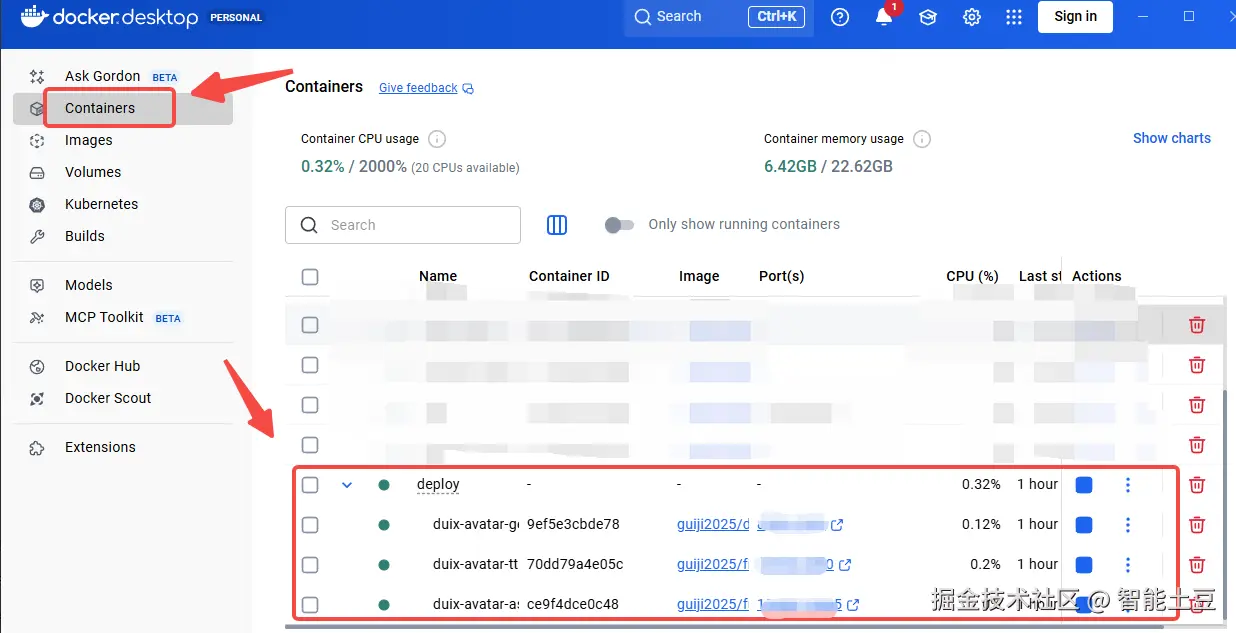
Task: Open the notifications bell
Action: [x=884, y=17]
